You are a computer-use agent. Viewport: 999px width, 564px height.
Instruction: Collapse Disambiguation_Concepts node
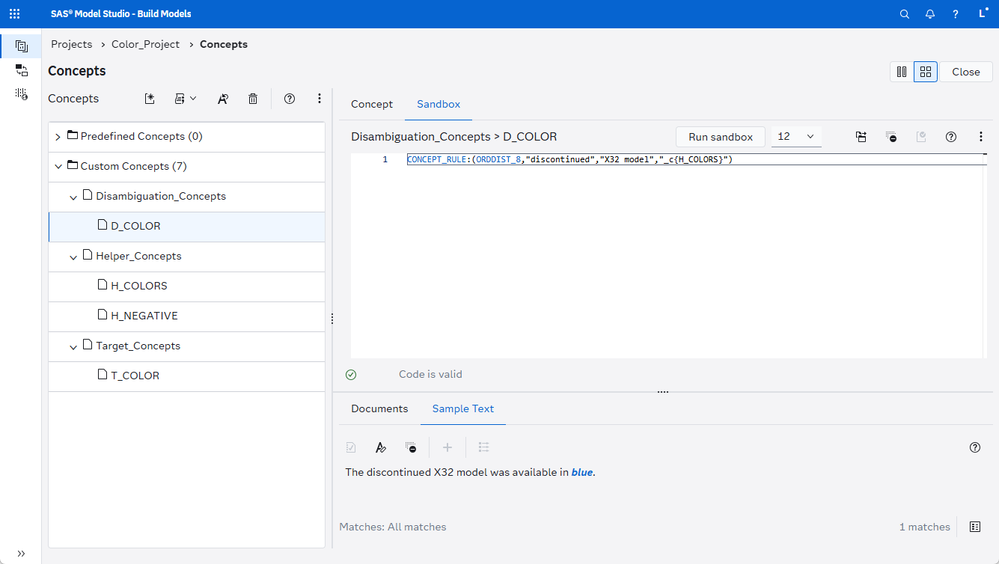click(73, 197)
